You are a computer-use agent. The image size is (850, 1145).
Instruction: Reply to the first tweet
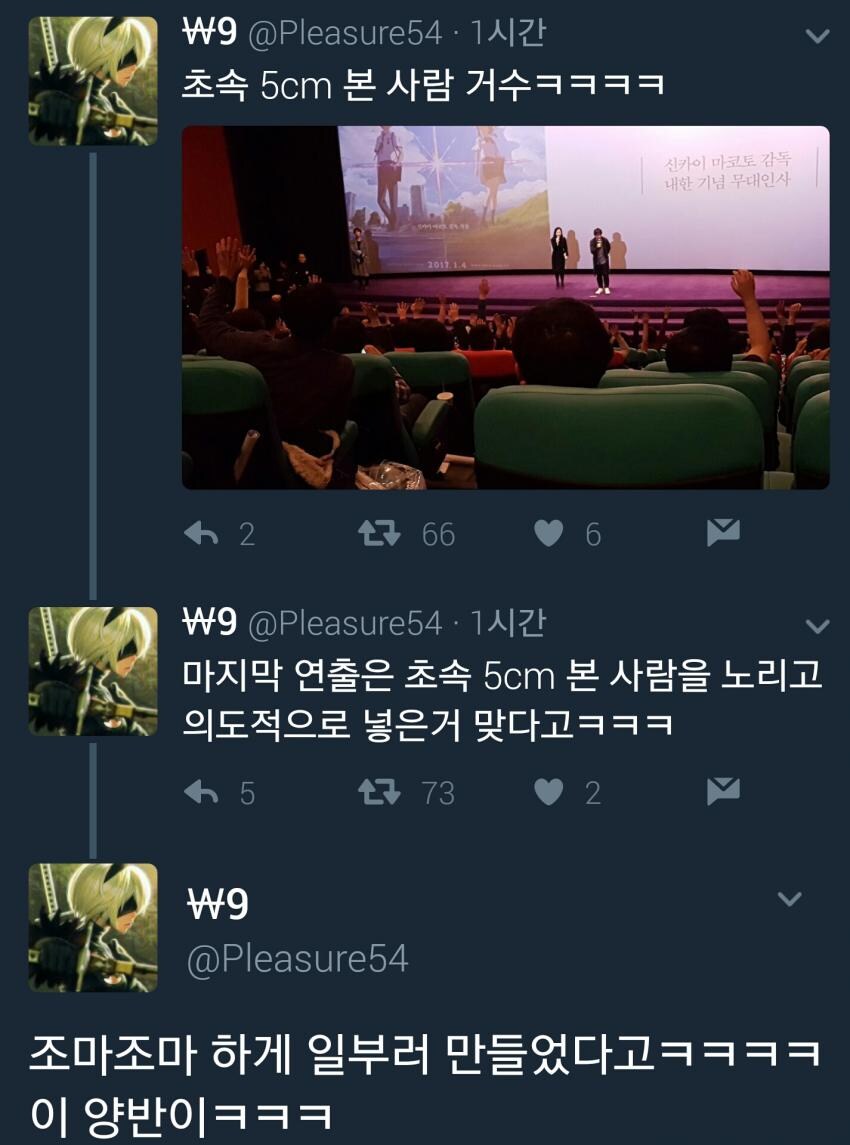[202, 534]
